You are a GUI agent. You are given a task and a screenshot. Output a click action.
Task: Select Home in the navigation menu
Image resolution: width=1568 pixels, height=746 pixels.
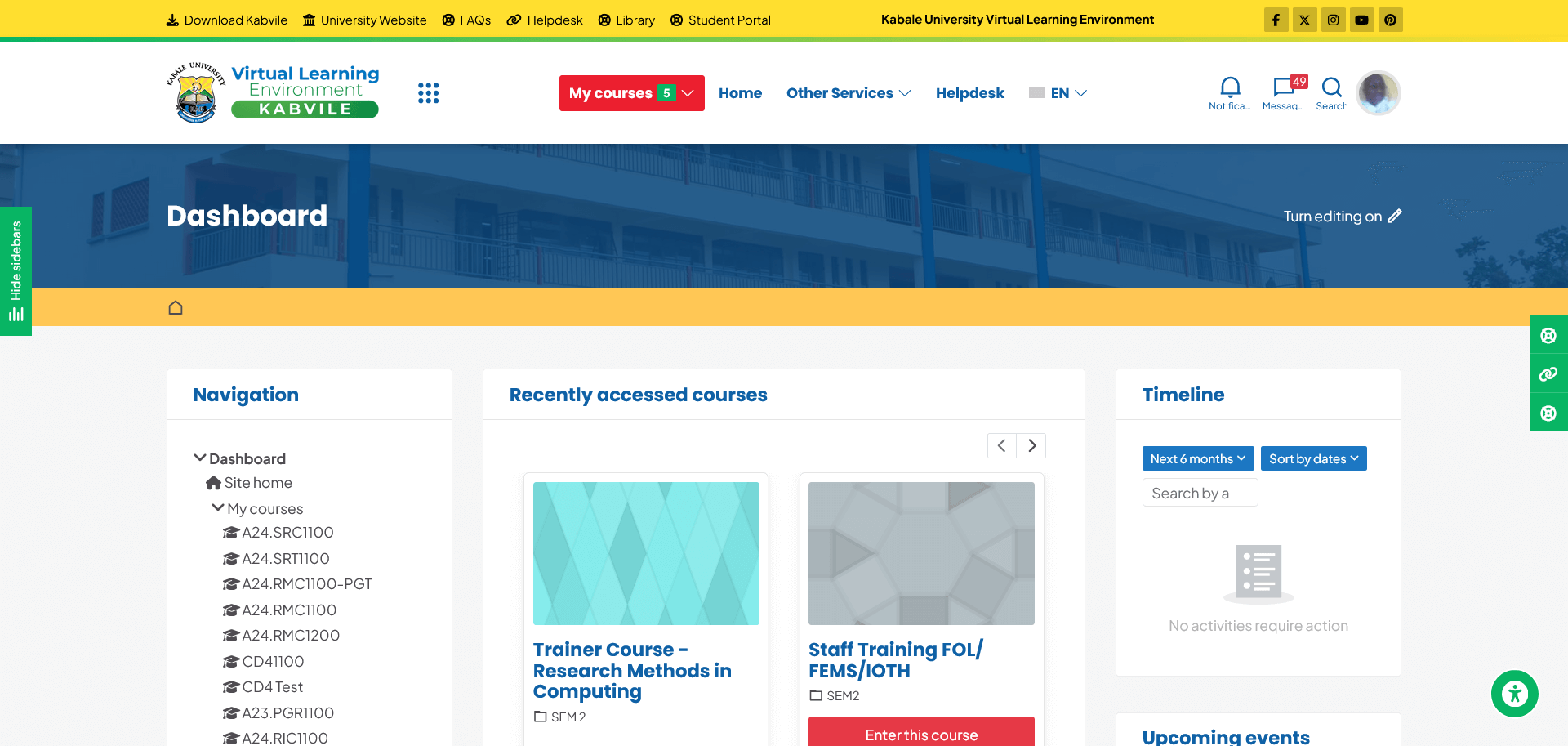click(x=740, y=92)
